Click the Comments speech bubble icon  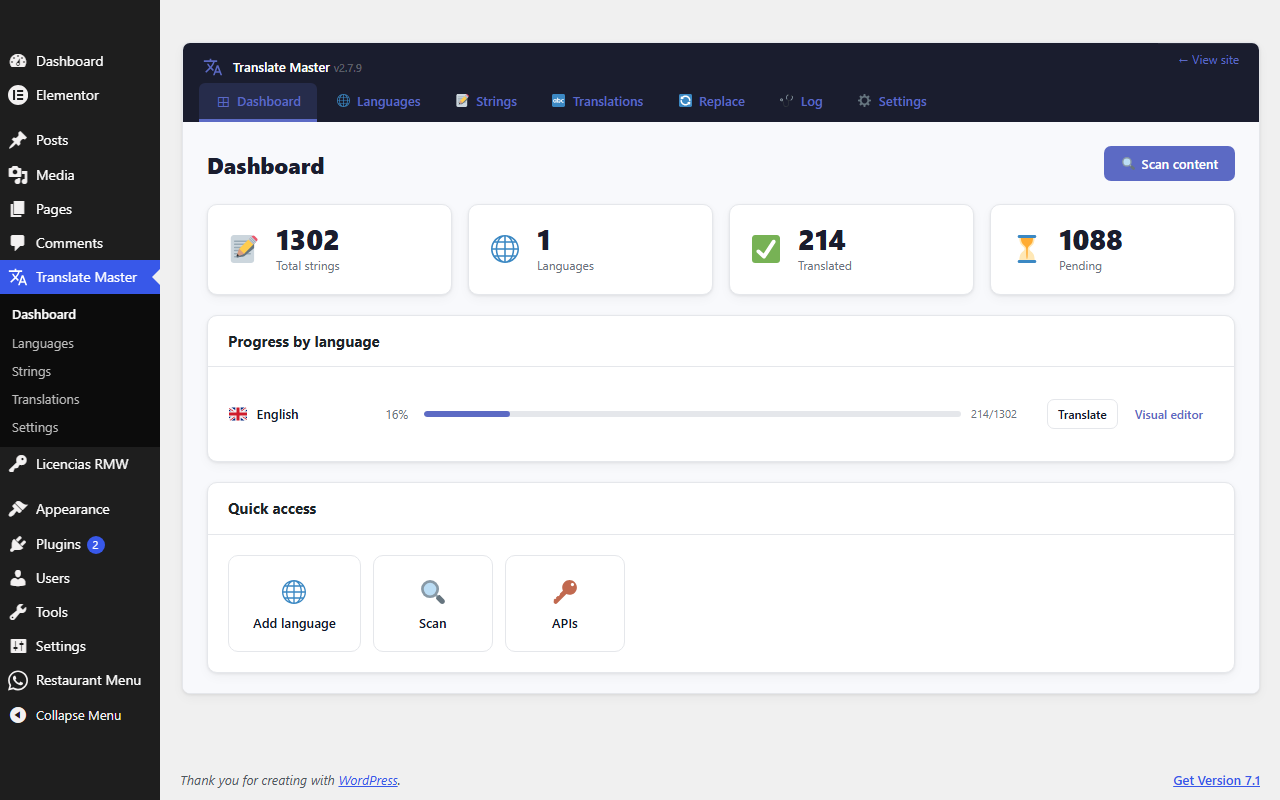click(x=18, y=243)
